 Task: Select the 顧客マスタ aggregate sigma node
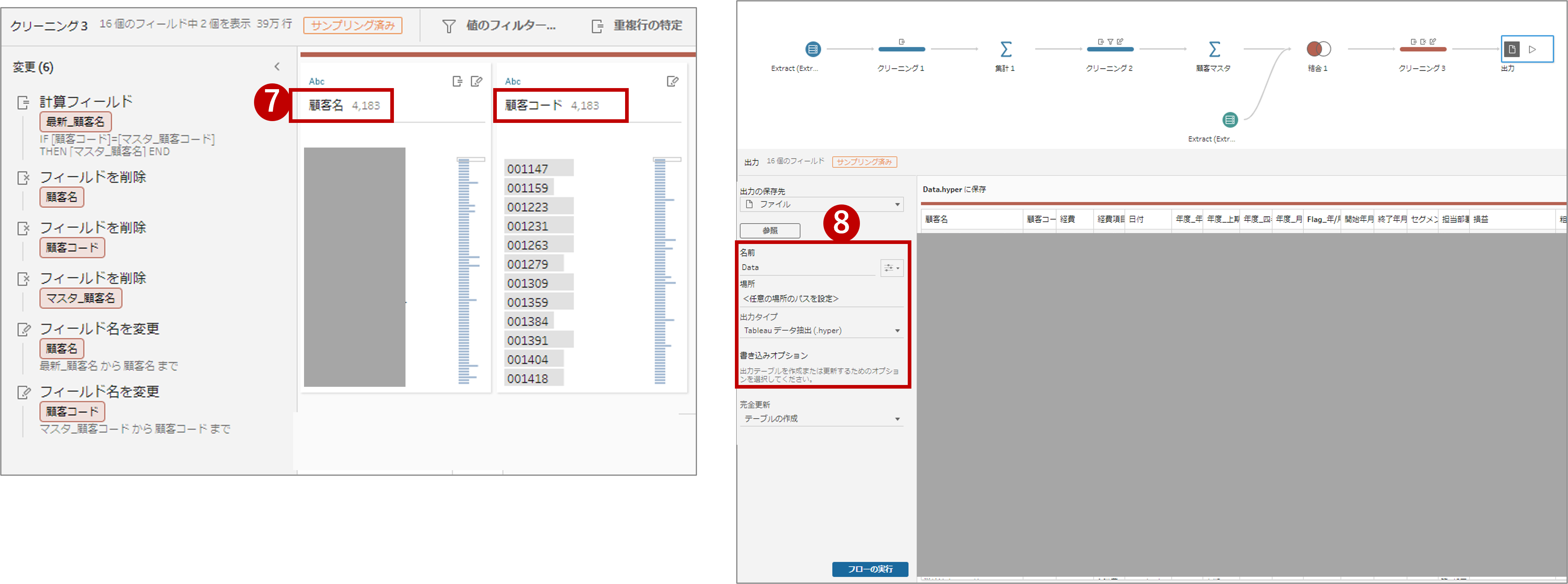pyautogui.click(x=1214, y=49)
